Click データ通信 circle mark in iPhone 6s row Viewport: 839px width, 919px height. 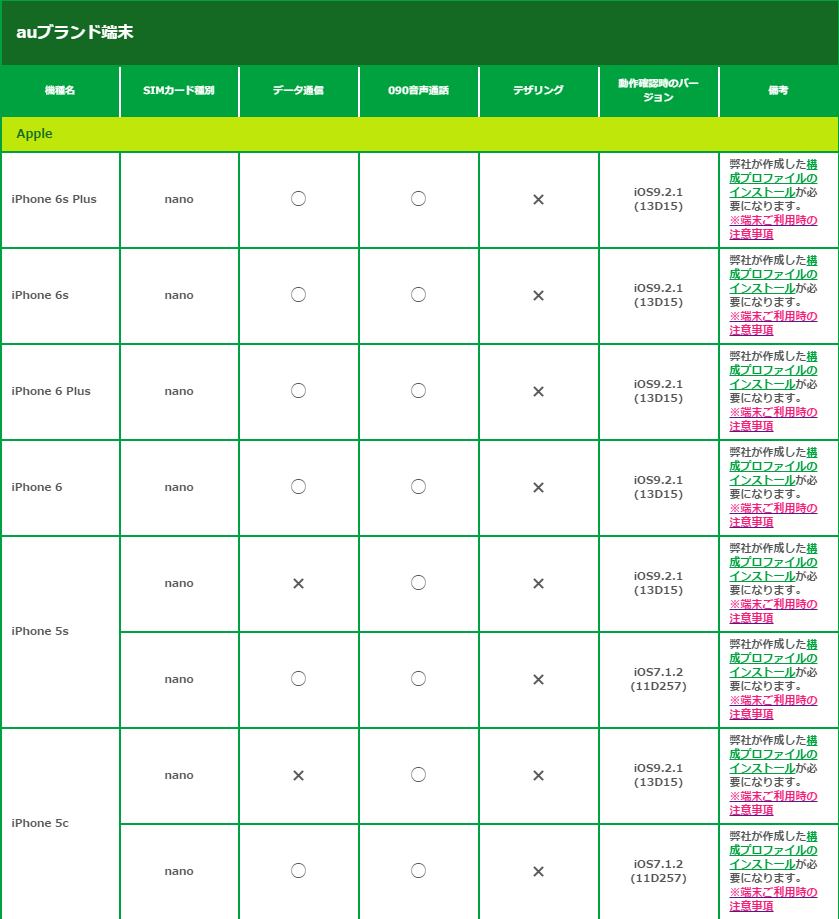[x=299, y=295]
